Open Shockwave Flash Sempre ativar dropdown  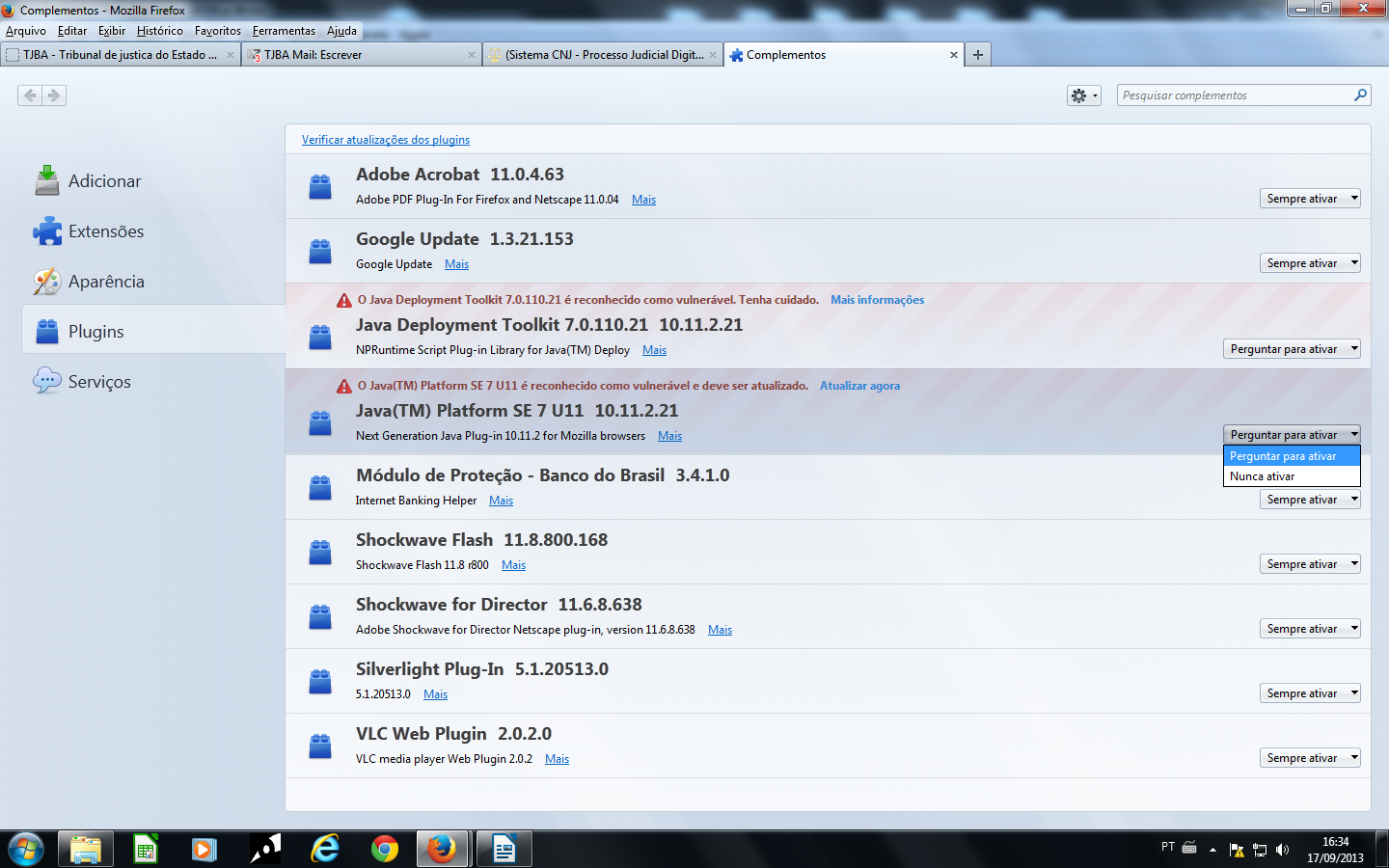(1310, 564)
